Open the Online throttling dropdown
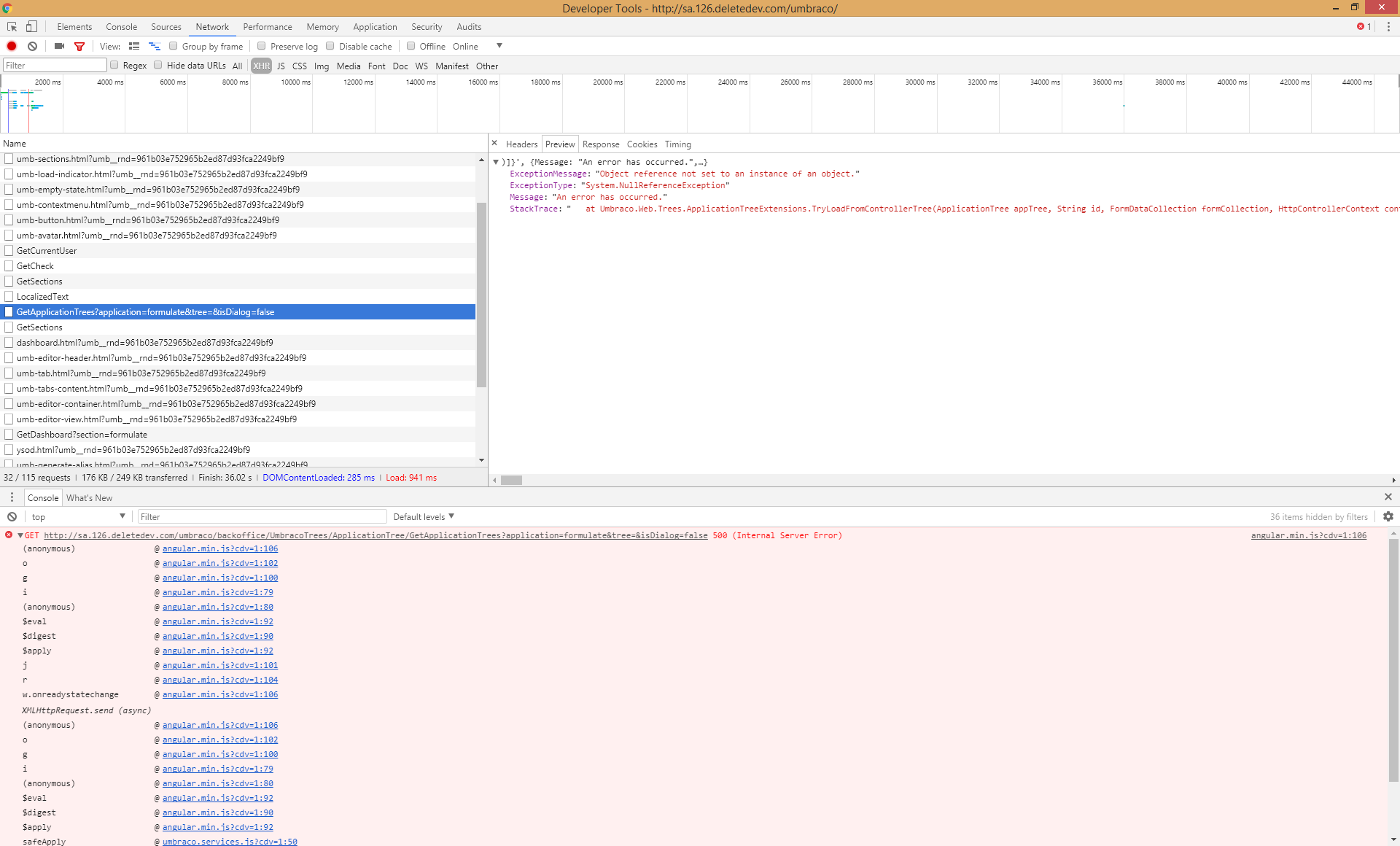 pyautogui.click(x=478, y=46)
